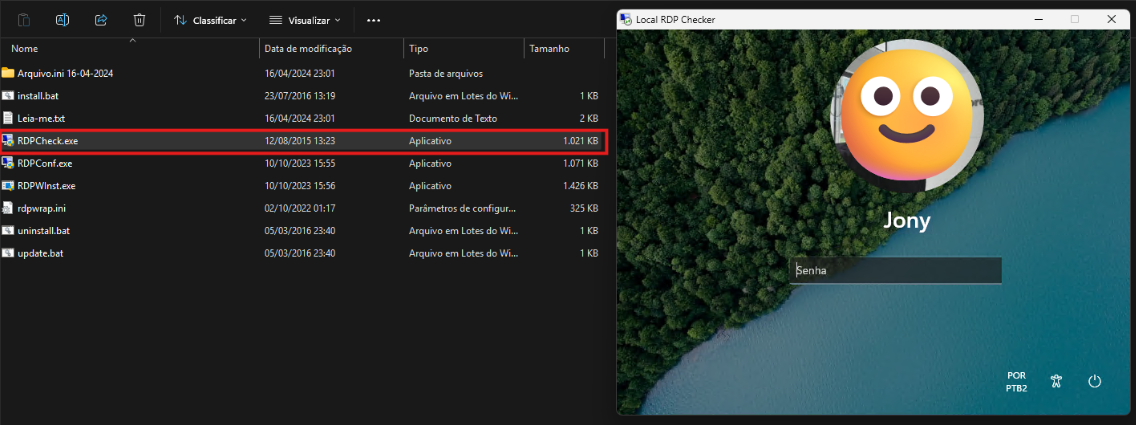This screenshot has width=1136, height=425.
Task: Click the Jony user avatar picture
Action: click(x=906, y=116)
